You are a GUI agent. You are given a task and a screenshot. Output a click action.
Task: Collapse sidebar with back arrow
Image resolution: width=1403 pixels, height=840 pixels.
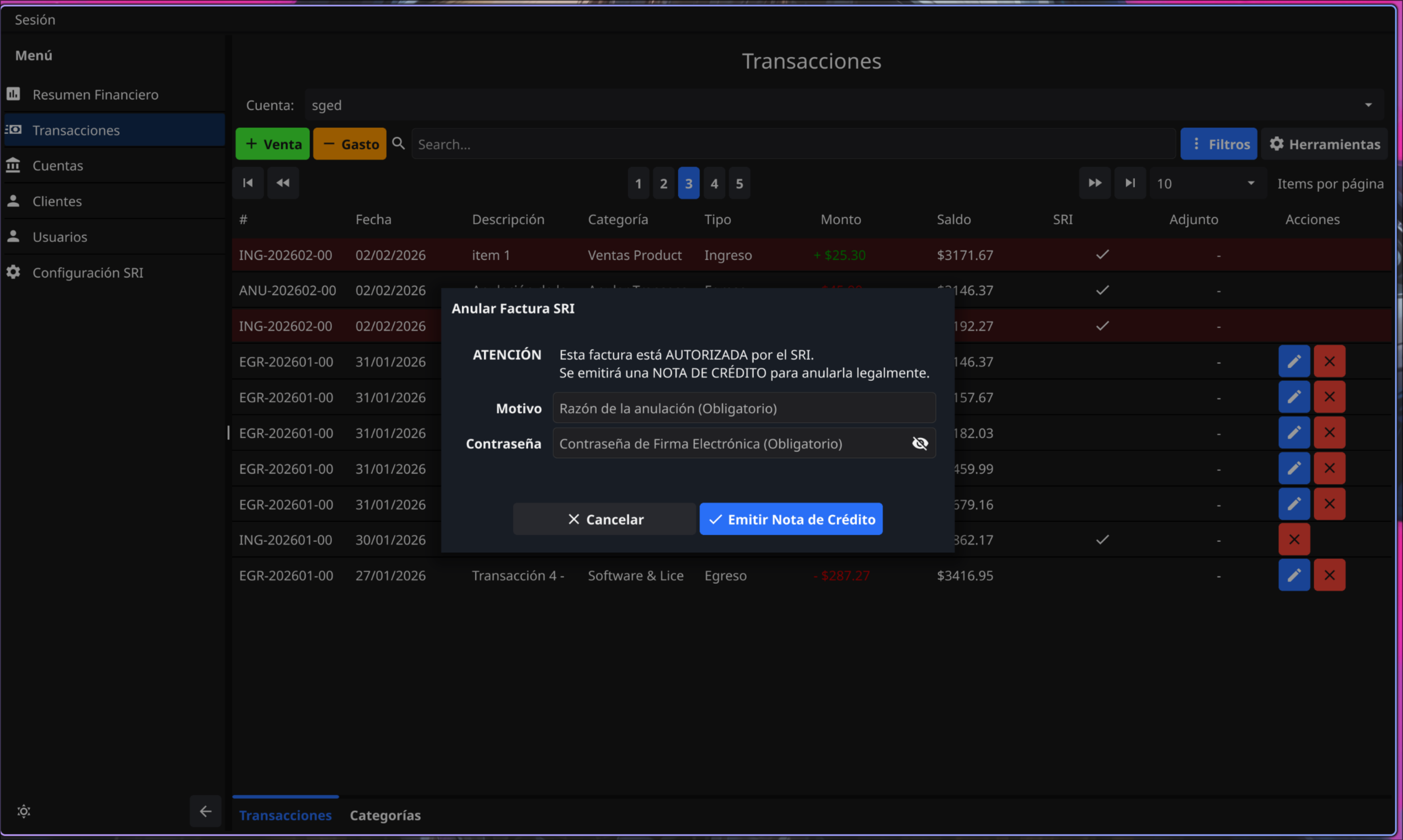click(x=206, y=811)
